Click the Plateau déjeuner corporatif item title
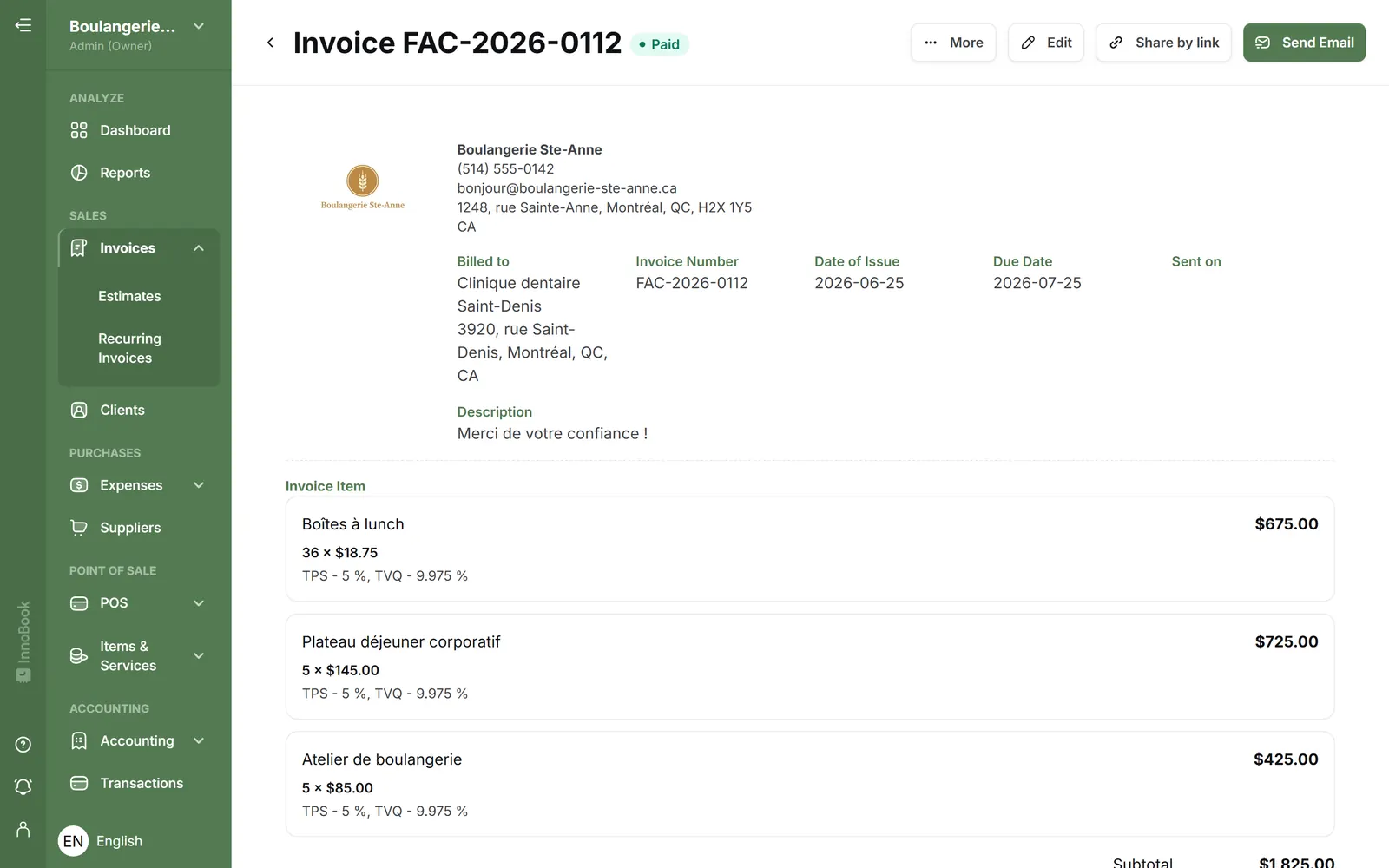1389x868 pixels. coord(401,641)
